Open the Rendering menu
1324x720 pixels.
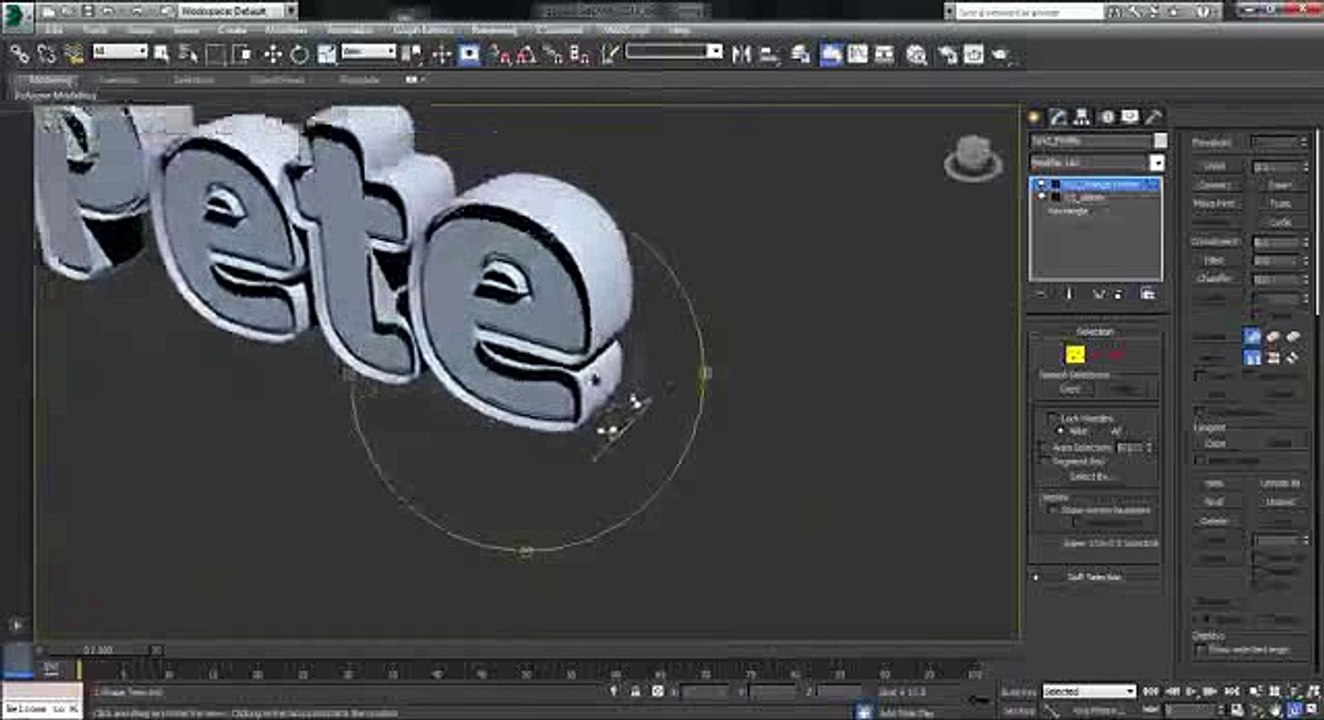(494, 30)
